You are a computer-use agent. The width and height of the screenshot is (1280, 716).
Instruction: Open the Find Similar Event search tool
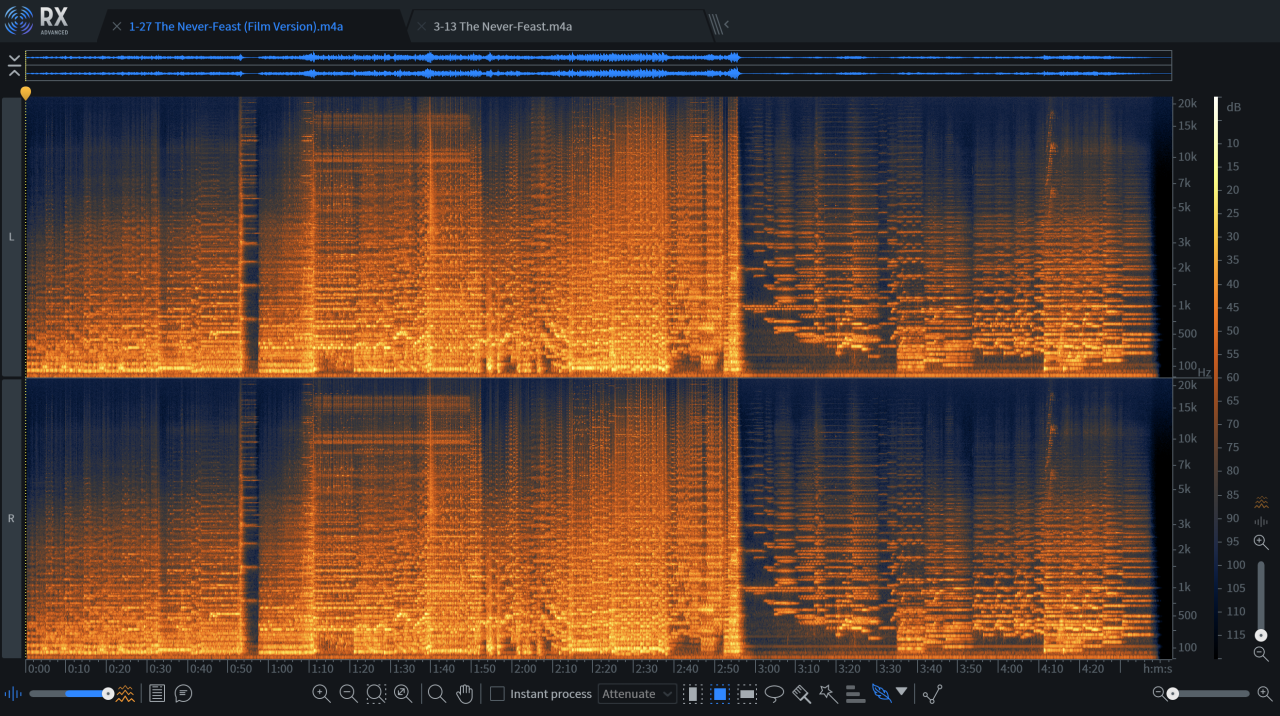pyautogui.click(x=437, y=693)
